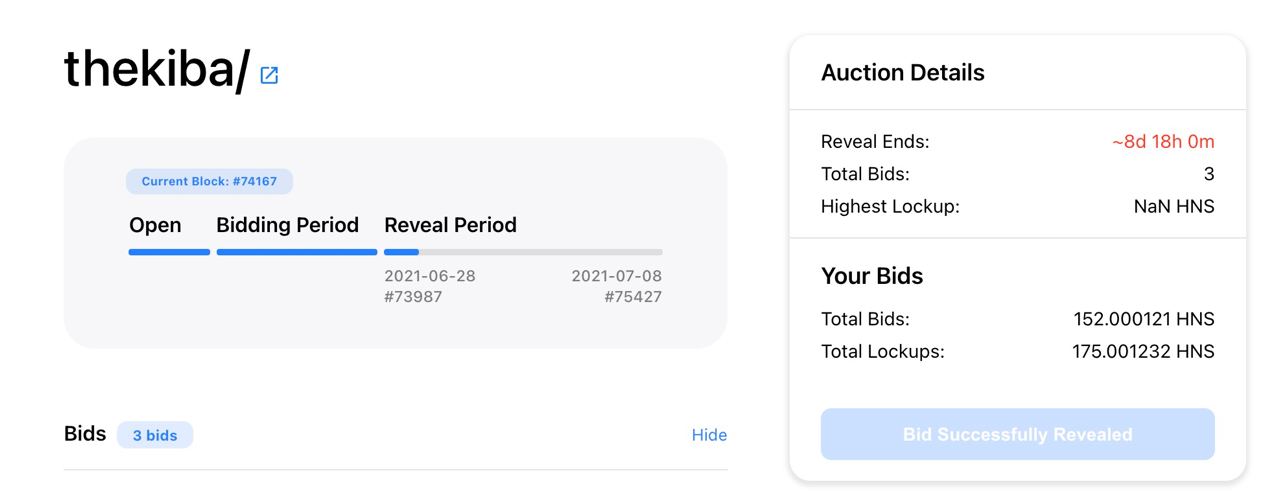Click the 2021-06-28 #73987 start marker

(430, 286)
